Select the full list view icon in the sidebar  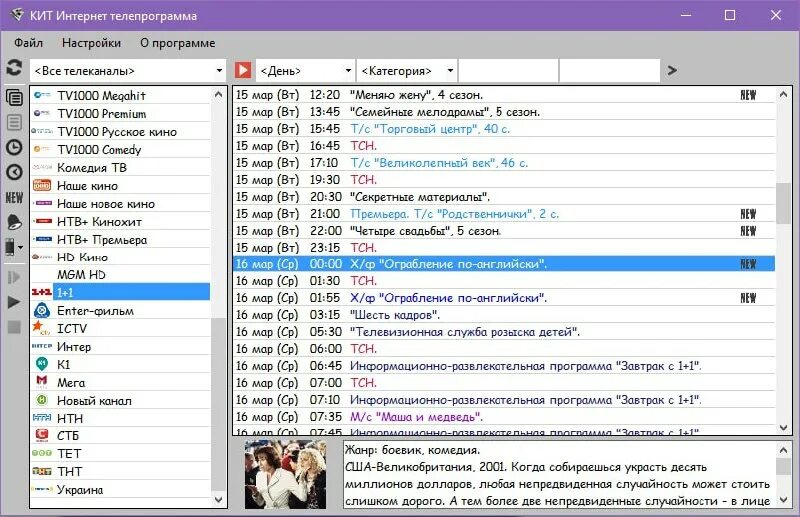[x=14, y=97]
